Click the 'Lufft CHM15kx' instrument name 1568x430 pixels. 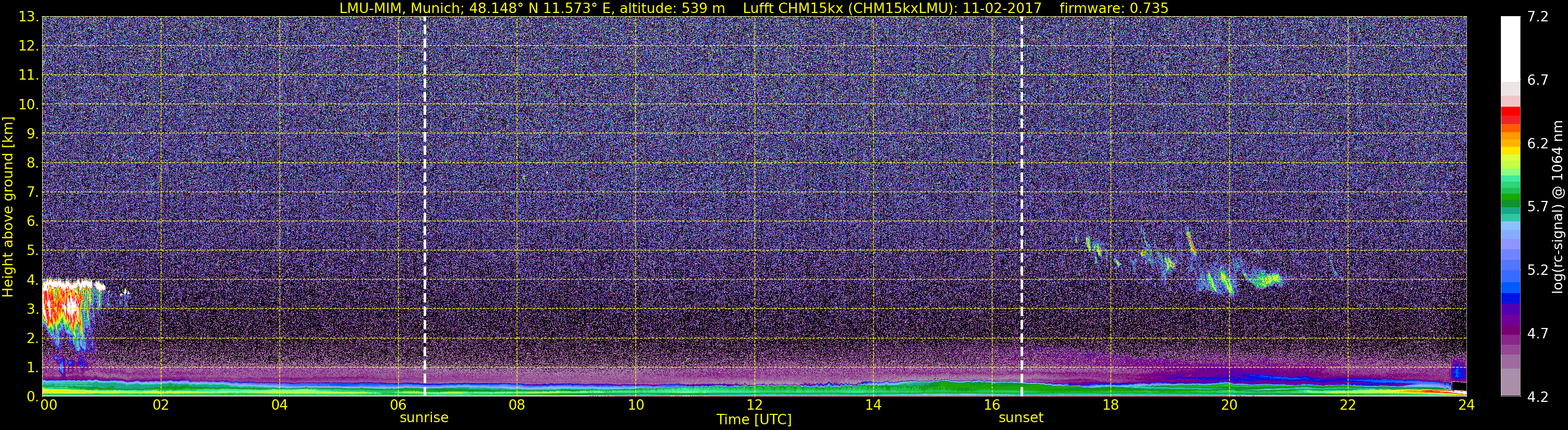pos(793,8)
